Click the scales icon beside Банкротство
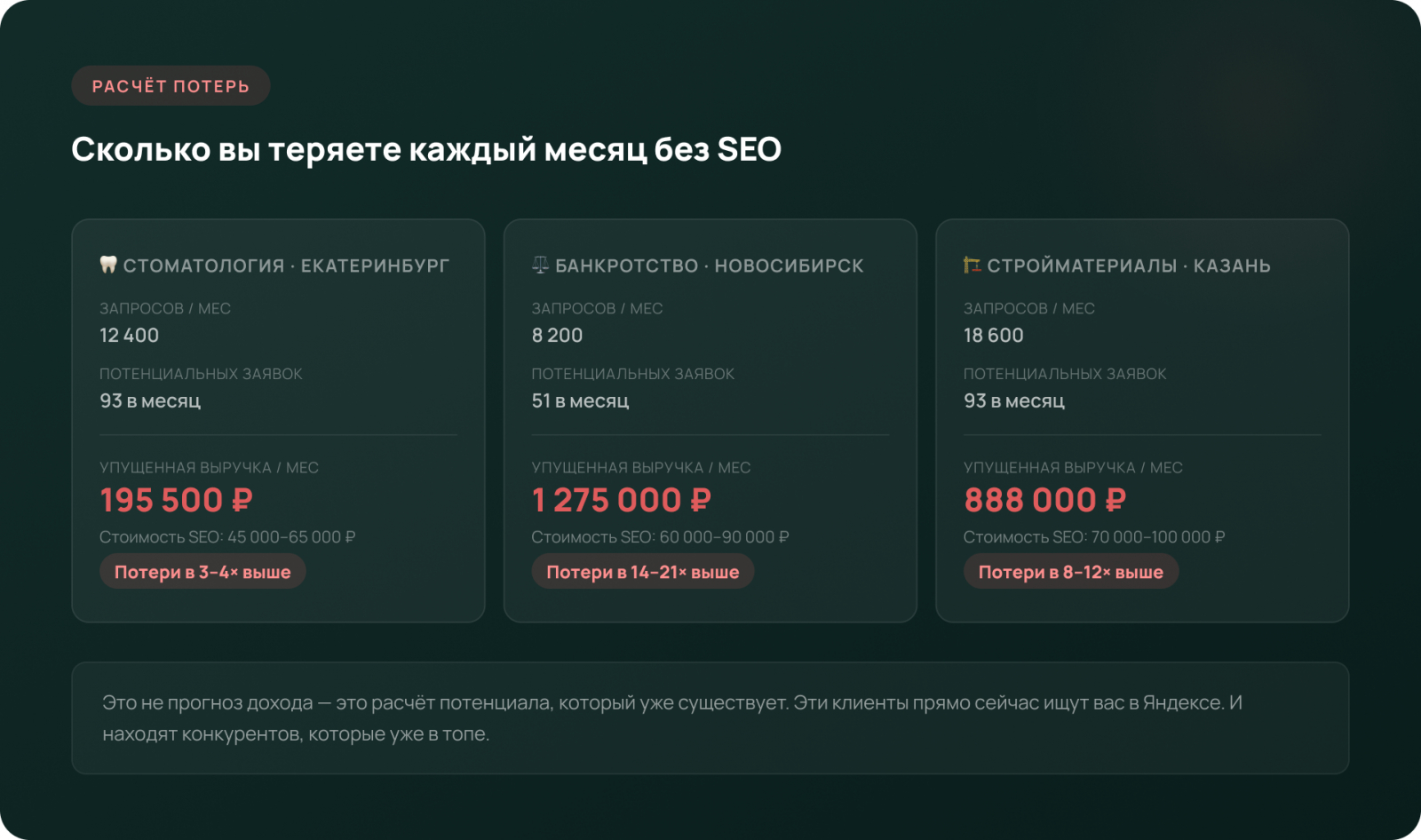 click(540, 265)
